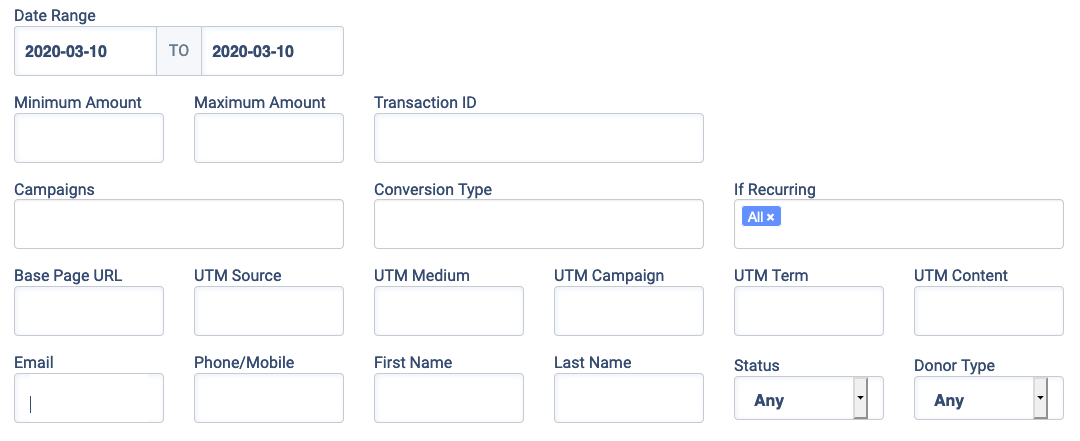
Task: Click the start date field
Action: pyautogui.click(x=86, y=51)
